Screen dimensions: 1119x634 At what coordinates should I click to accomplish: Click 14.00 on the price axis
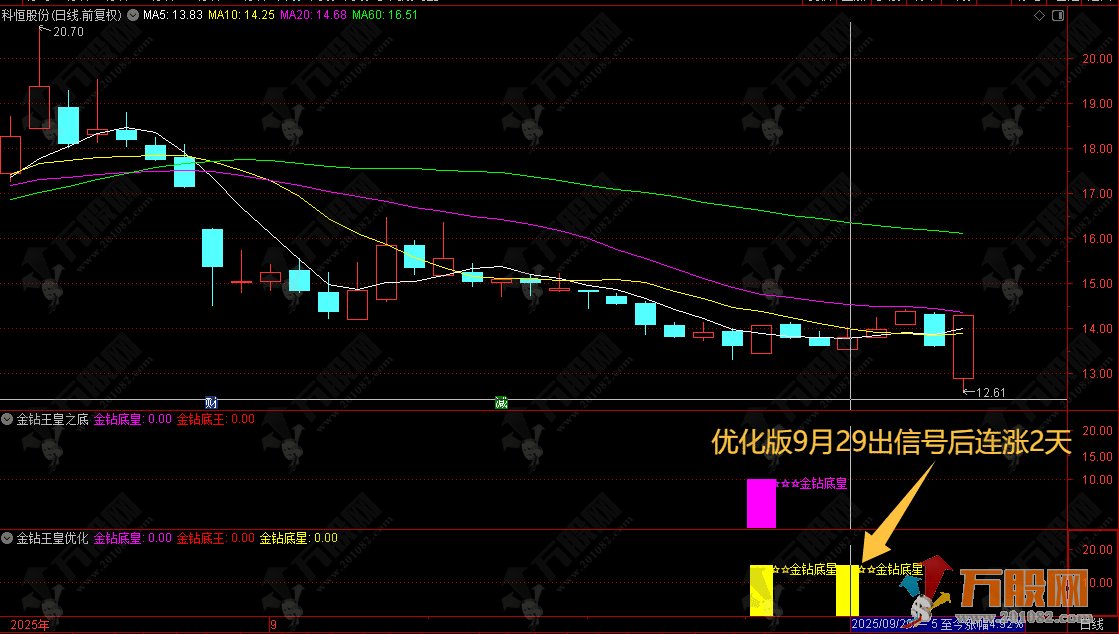click(x=1097, y=328)
